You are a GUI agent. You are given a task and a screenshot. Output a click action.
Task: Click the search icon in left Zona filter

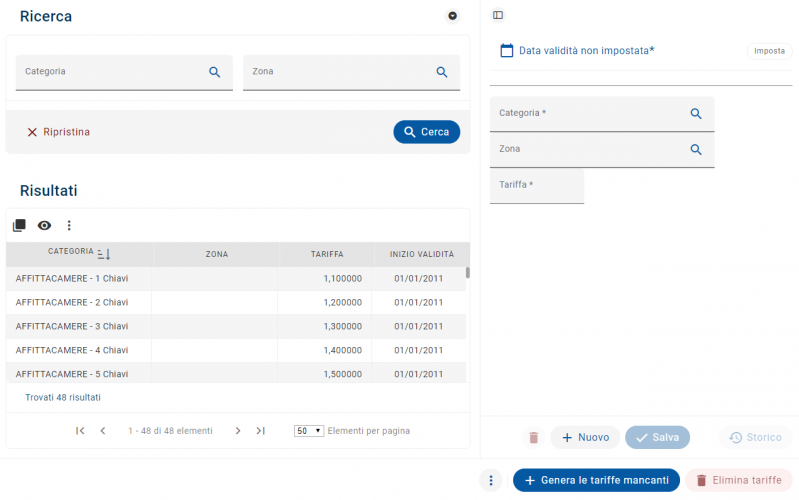[x=441, y=72]
